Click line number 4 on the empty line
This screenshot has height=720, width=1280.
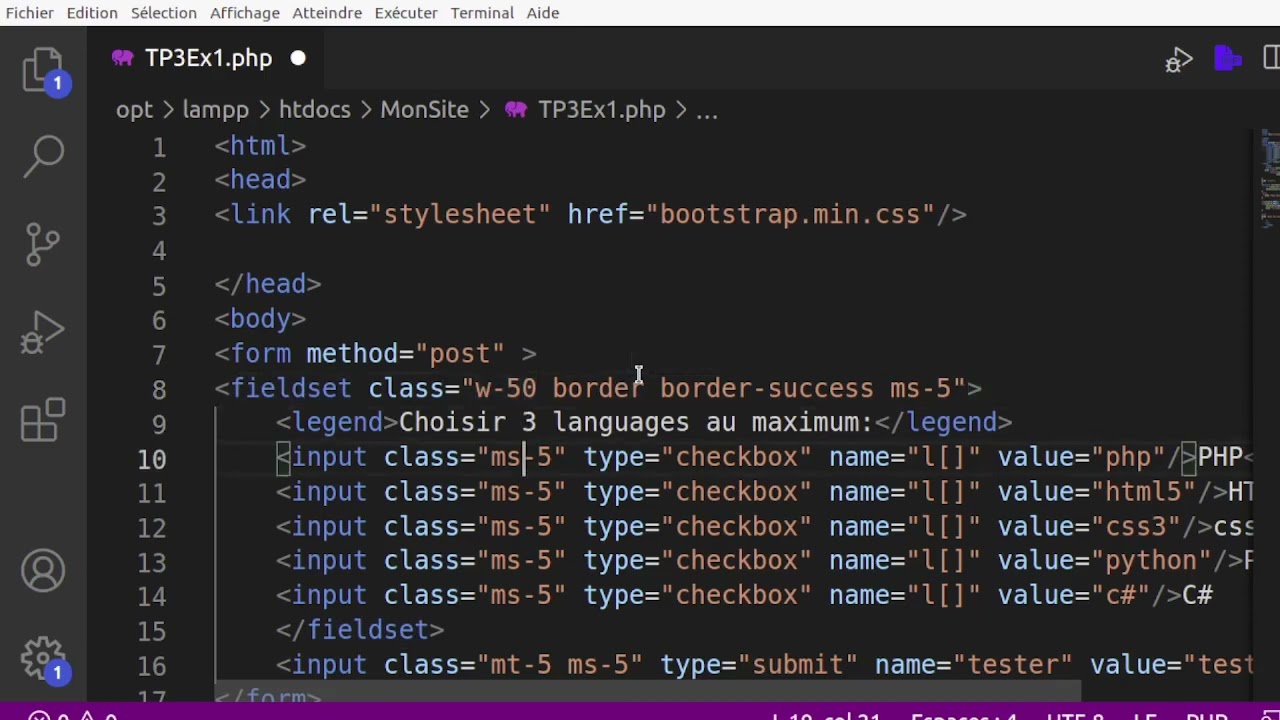tap(159, 251)
